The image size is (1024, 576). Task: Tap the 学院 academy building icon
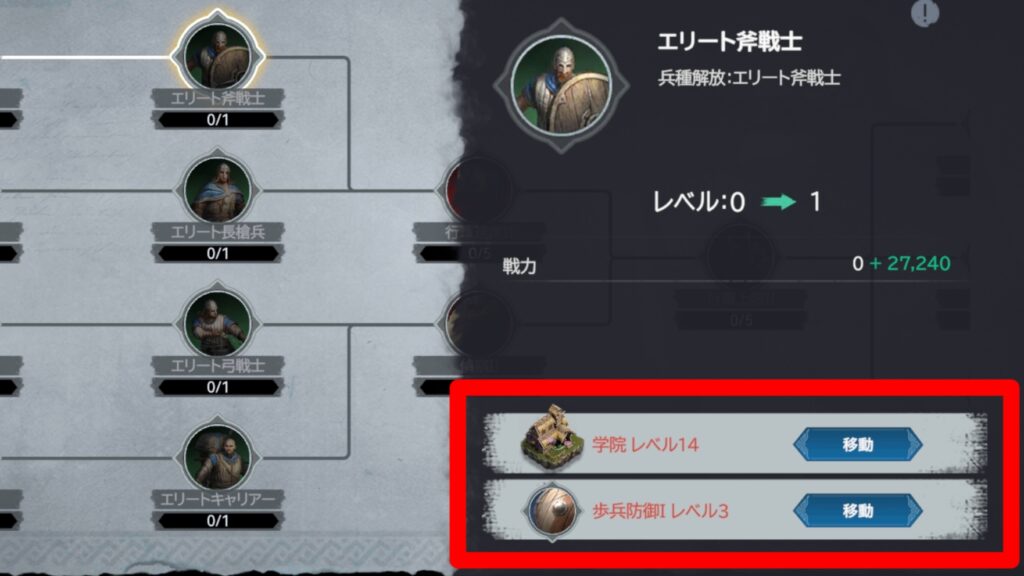coord(552,438)
